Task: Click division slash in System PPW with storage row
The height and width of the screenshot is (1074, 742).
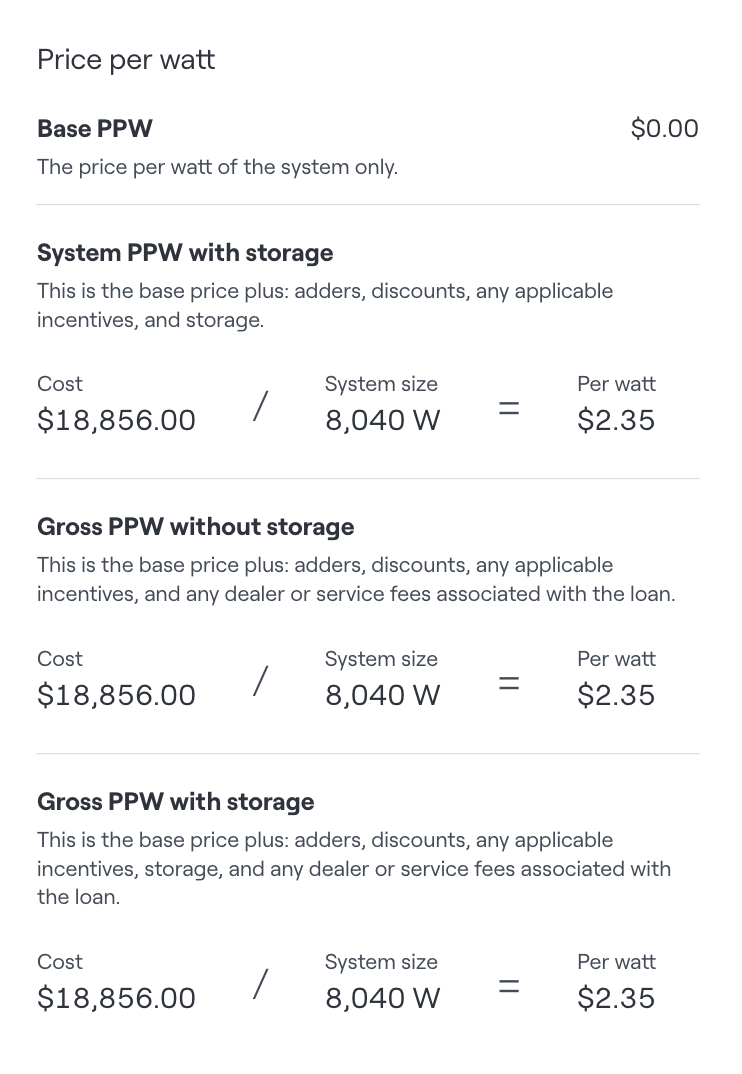Action: (260, 407)
